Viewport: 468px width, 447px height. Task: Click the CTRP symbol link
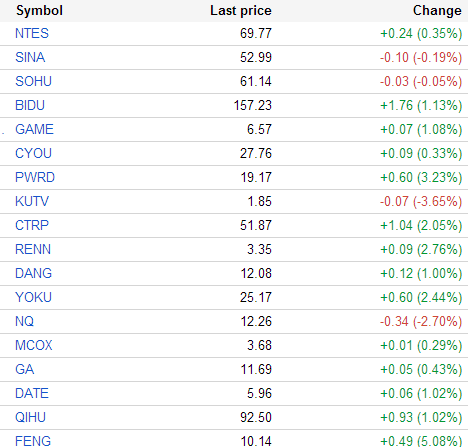(32, 225)
